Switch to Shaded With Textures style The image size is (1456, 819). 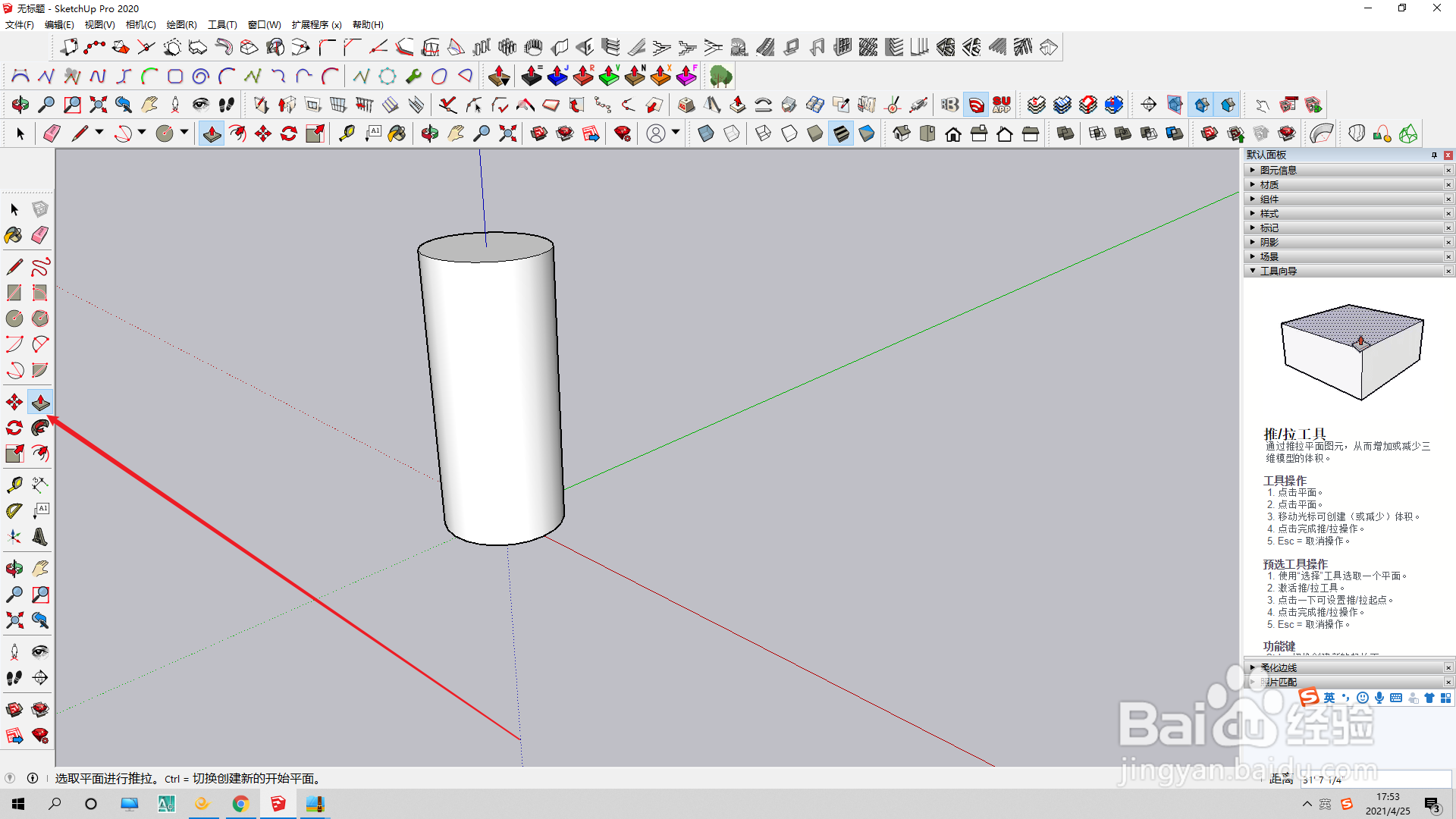841,133
